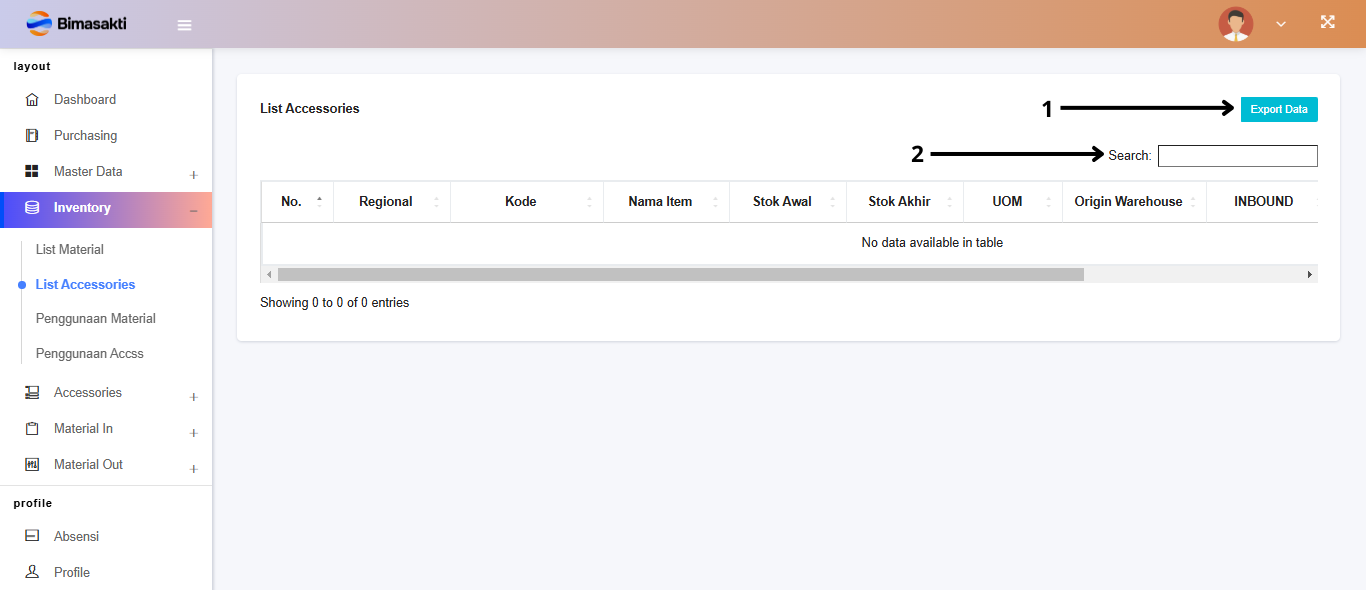Select Penggunaan Accss in sidebar
Viewport: 1366px width, 590px height.
point(90,354)
